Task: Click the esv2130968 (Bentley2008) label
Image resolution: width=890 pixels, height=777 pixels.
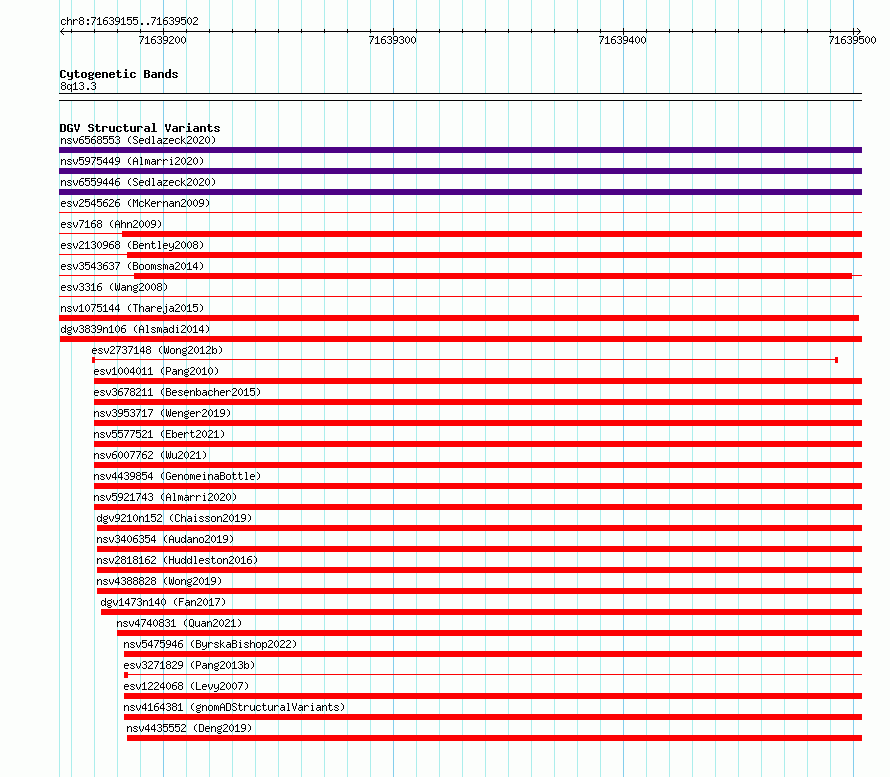Action: coord(132,245)
